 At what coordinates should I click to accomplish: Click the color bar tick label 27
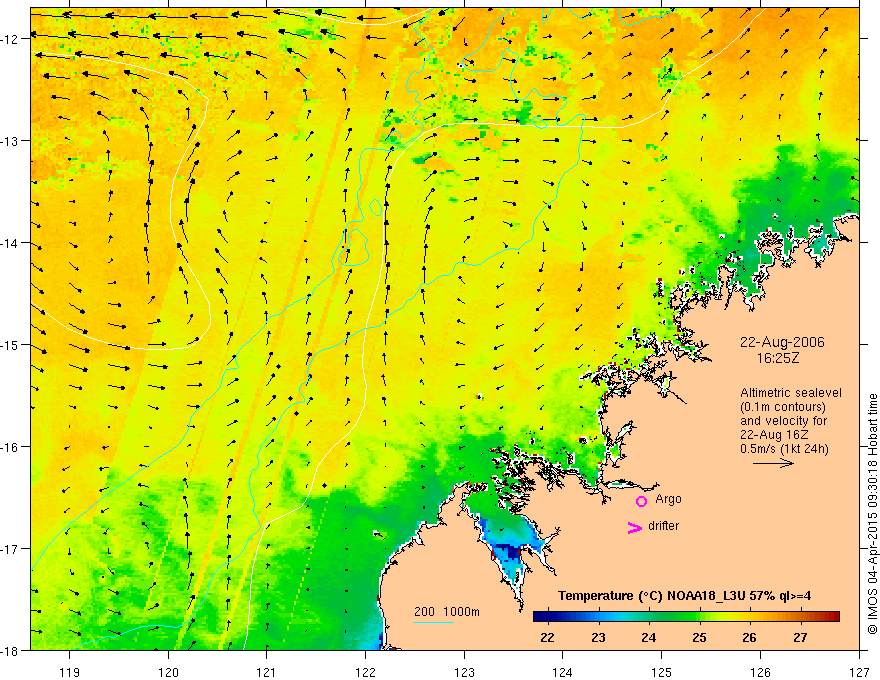pos(800,637)
